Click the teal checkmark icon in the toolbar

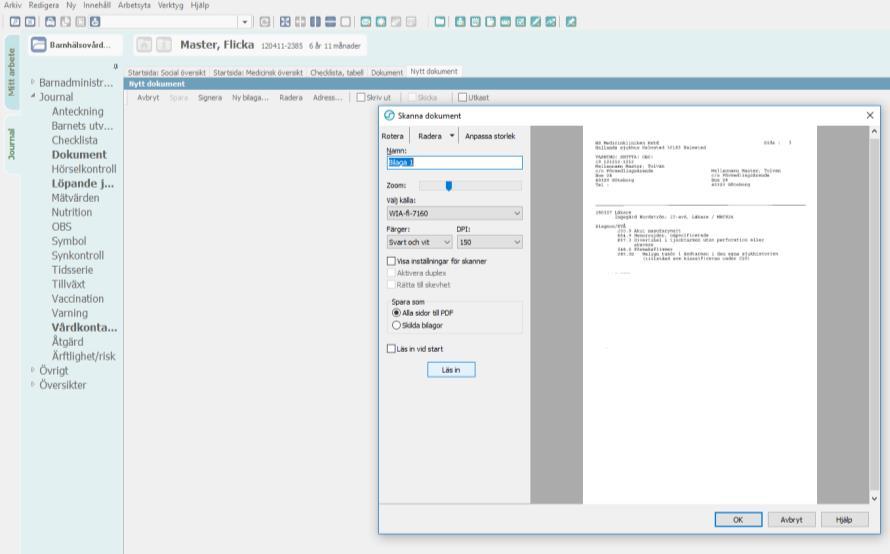click(x=520, y=22)
